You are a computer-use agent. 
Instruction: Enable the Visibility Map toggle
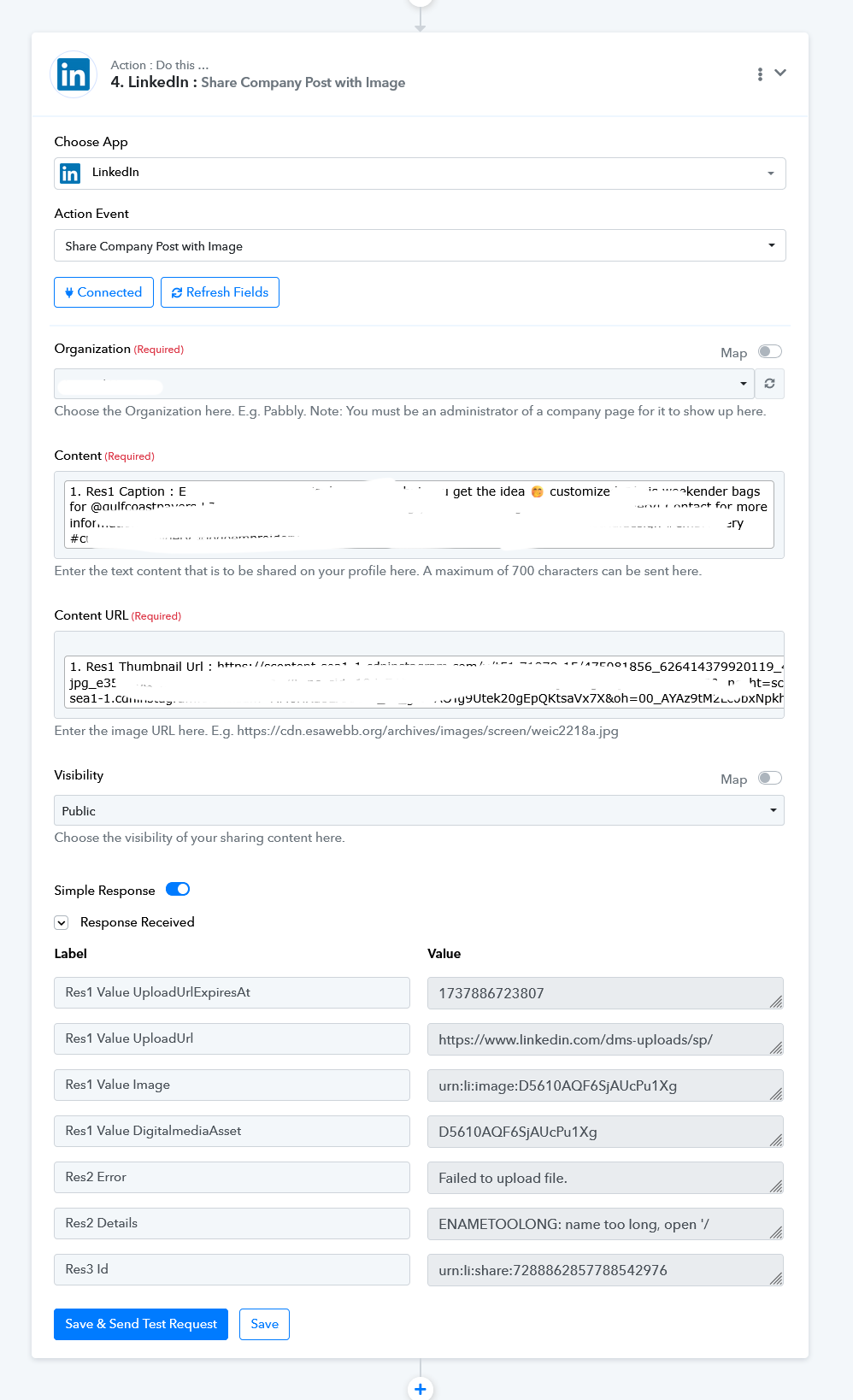pyautogui.click(x=770, y=778)
